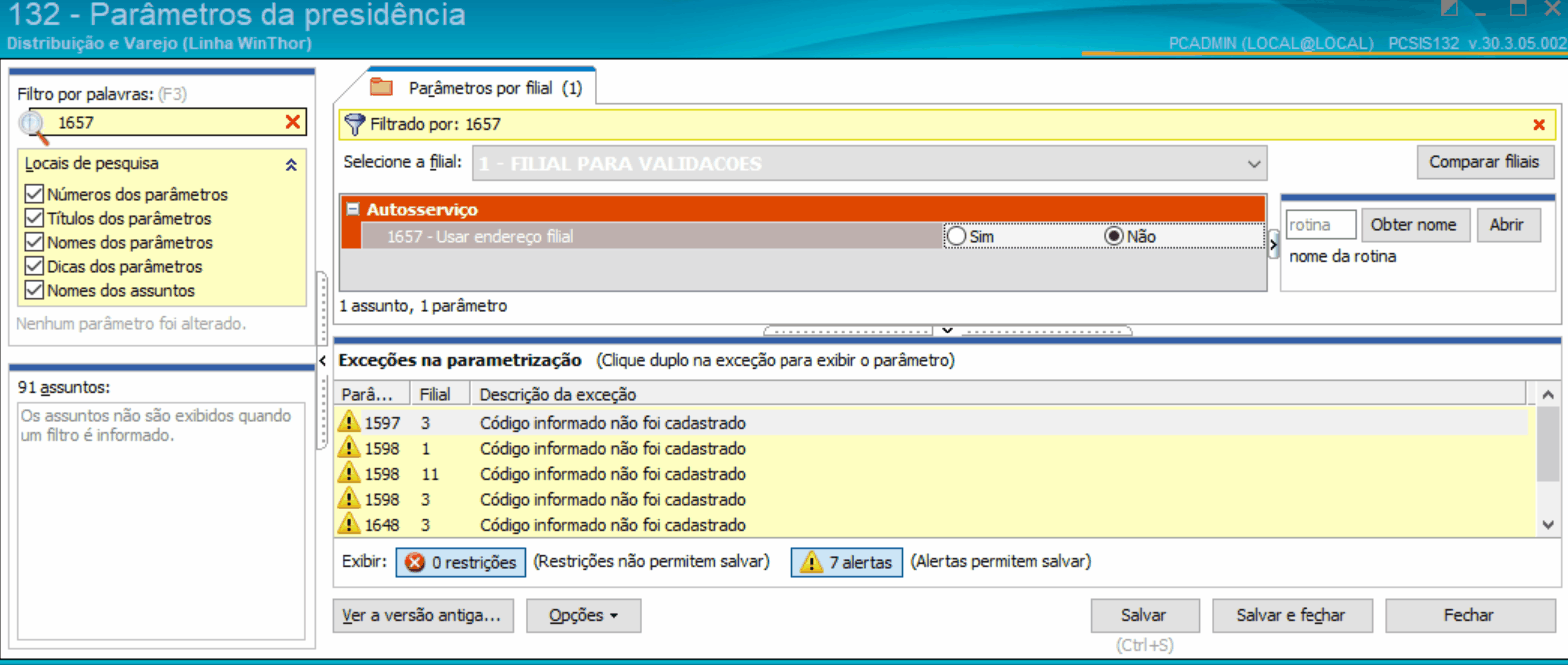Select Sim for parameter 1657
The image size is (1568, 665).
coord(957,236)
